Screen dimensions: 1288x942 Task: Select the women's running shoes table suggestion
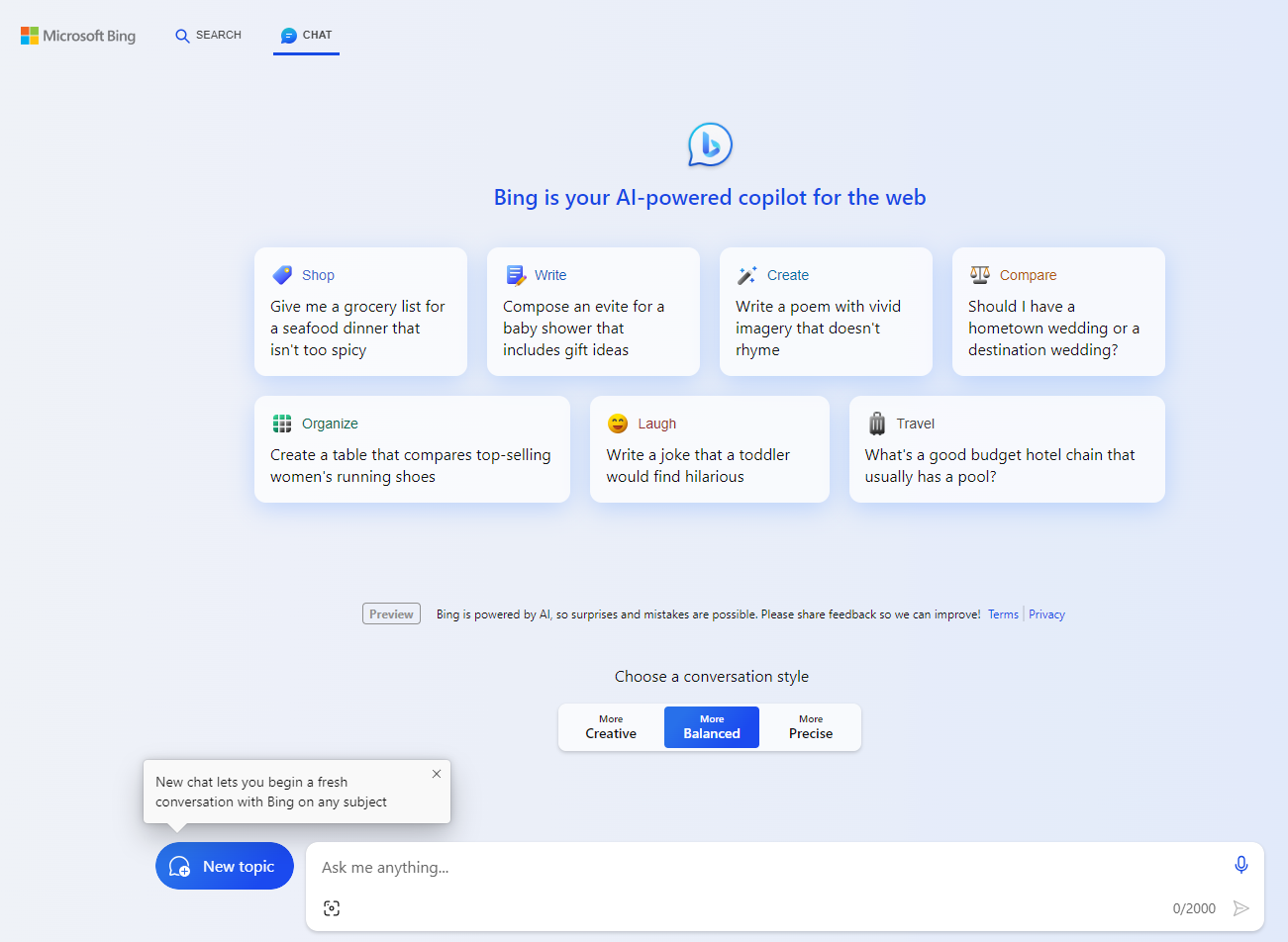(x=412, y=449)
